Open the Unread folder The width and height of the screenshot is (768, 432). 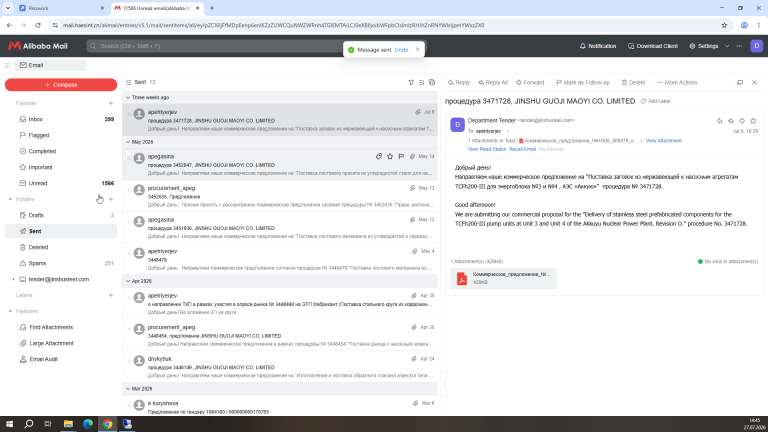coord(61,183)
